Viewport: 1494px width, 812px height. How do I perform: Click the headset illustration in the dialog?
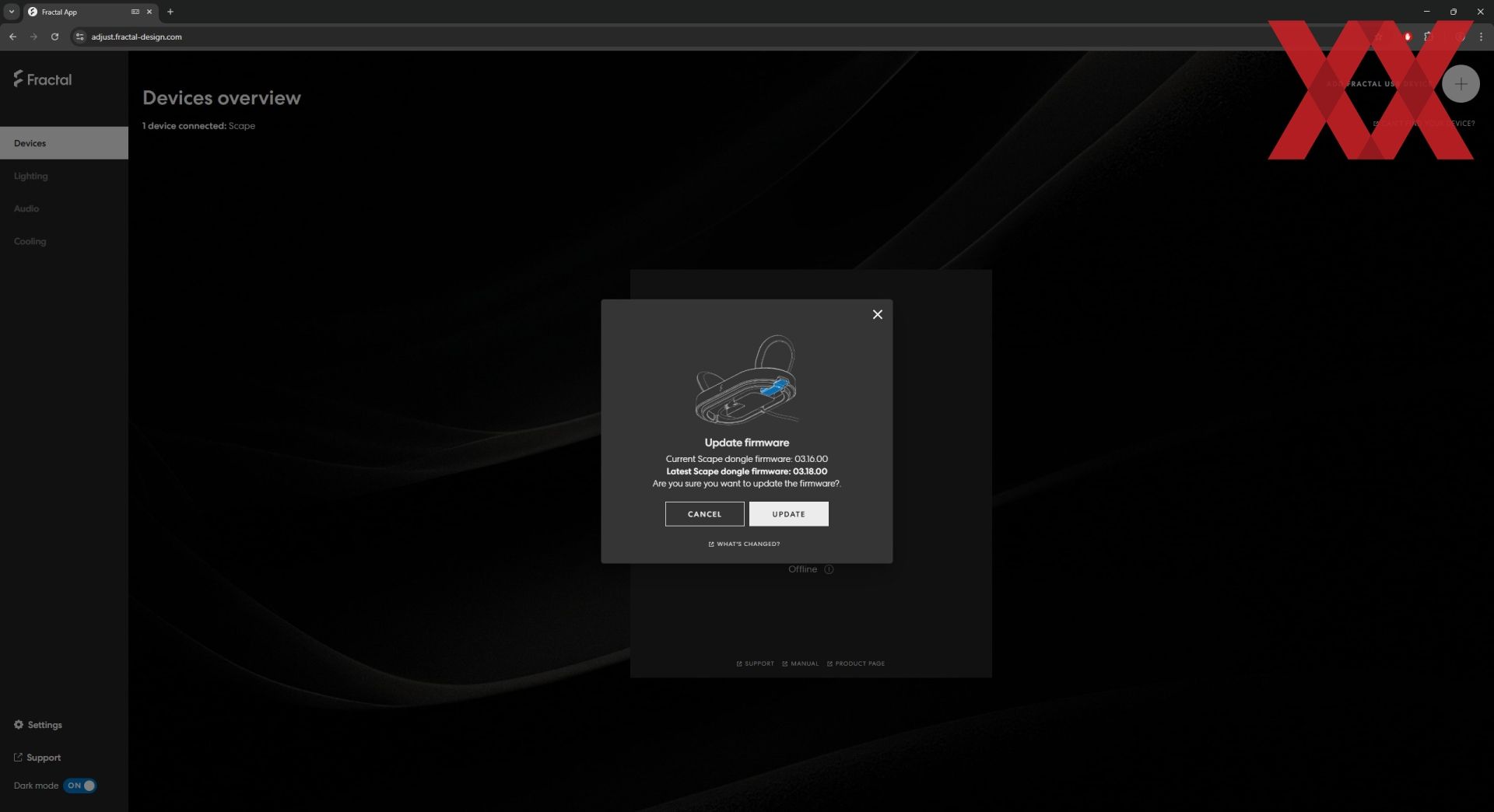[x=746, y=380]
